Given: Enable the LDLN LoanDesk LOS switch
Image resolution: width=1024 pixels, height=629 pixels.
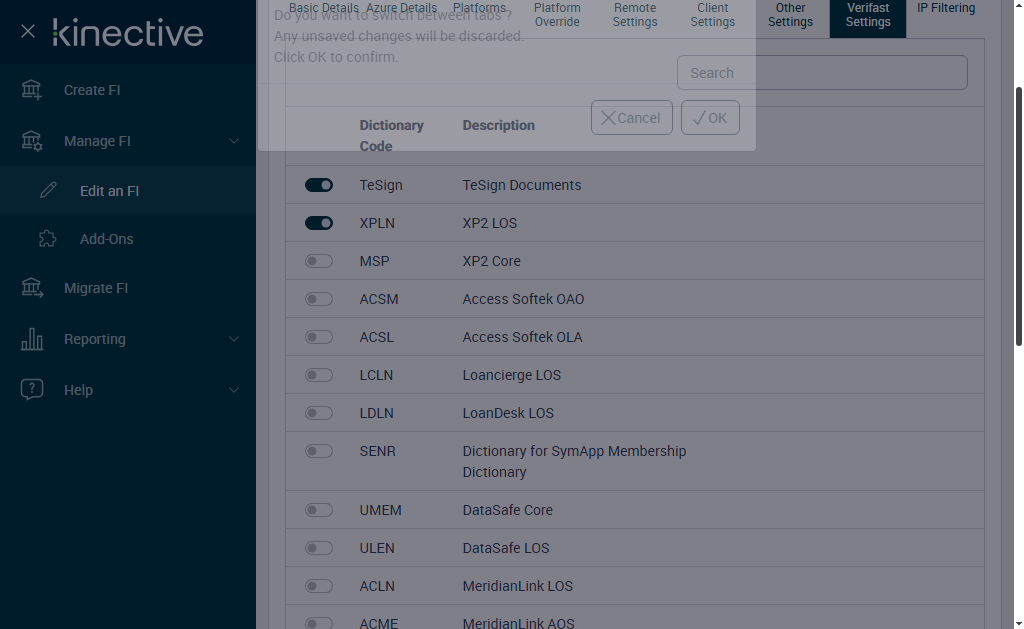Looking at the screenshot, I should pos(319,413).
